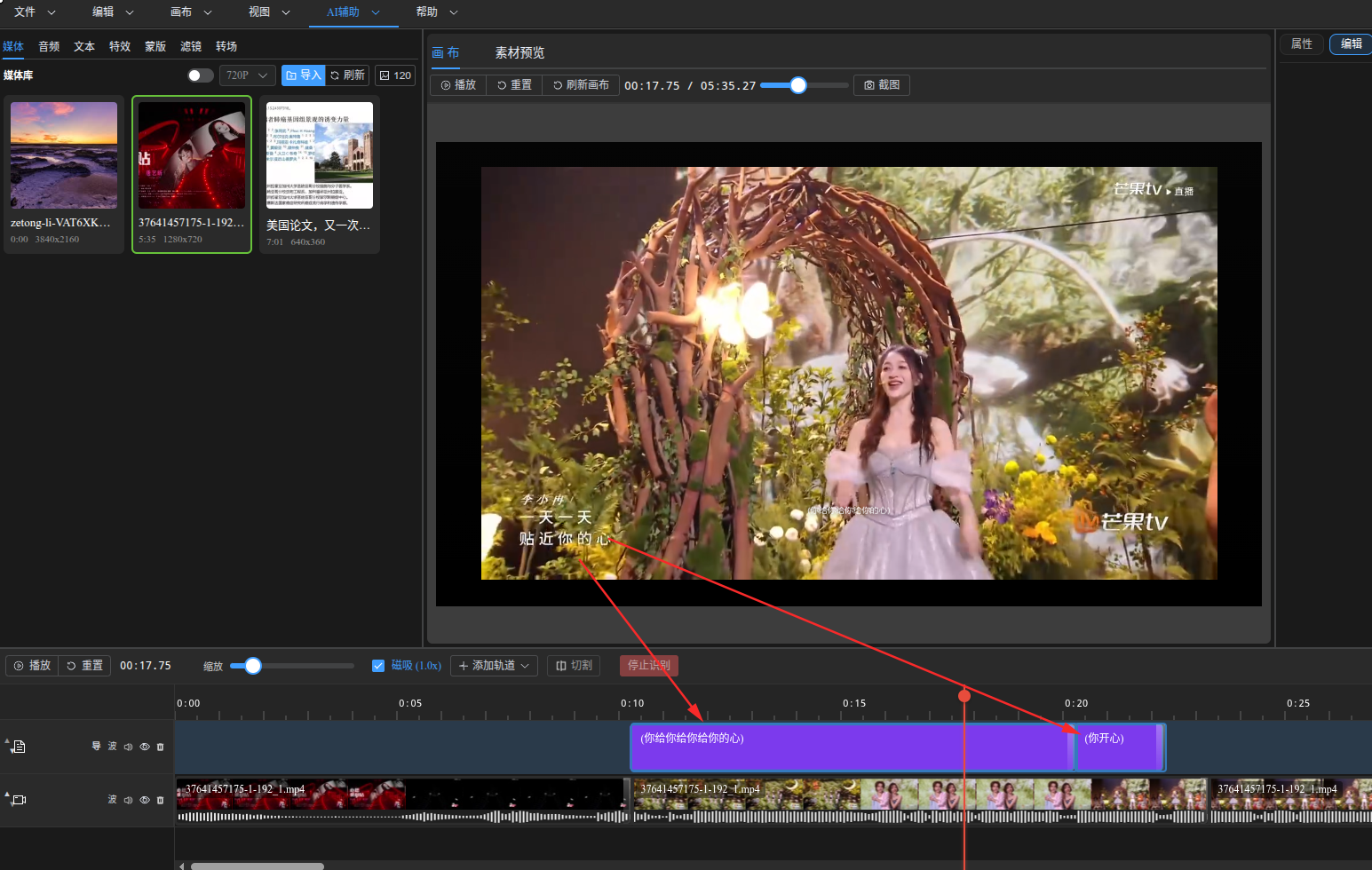This screenshot has width=1372, height=870.
Task: Open the 视图 menu
Action: pyautogui.click(x=259, y=12)
